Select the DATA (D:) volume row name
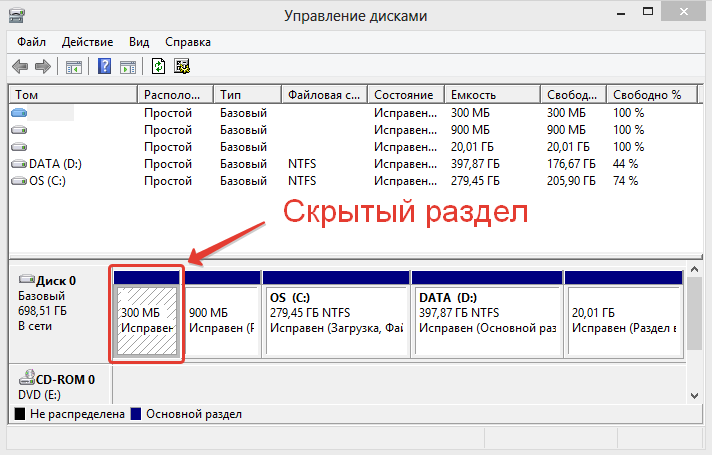The image size is (712, 455). click(x=55, y=164)
